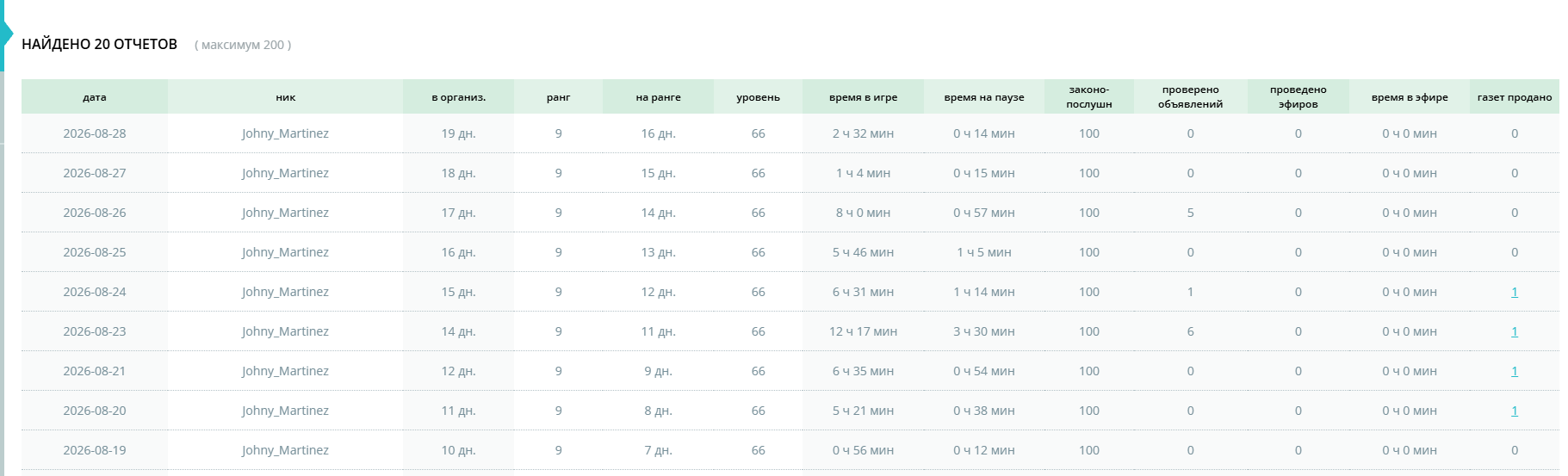The image size is (1568, 476).
Task: Click pause time '0 ч 12 мин'
Action: coord(984,450)
